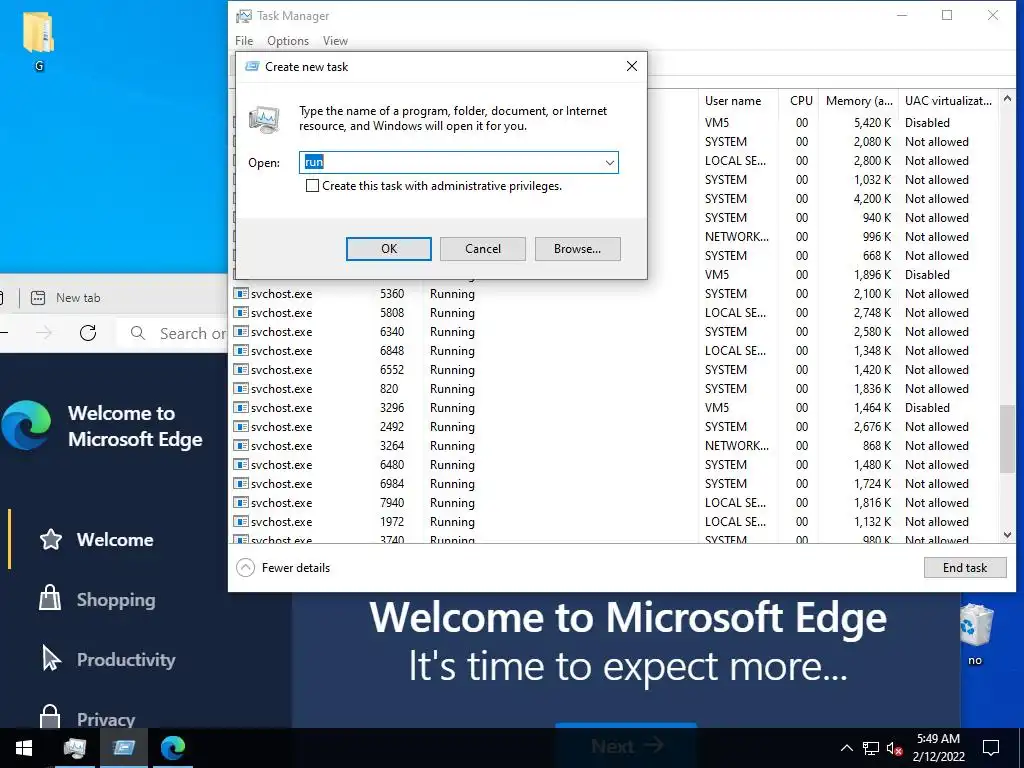Select svchost.exe row with PID 1972

tap(615, 522)
